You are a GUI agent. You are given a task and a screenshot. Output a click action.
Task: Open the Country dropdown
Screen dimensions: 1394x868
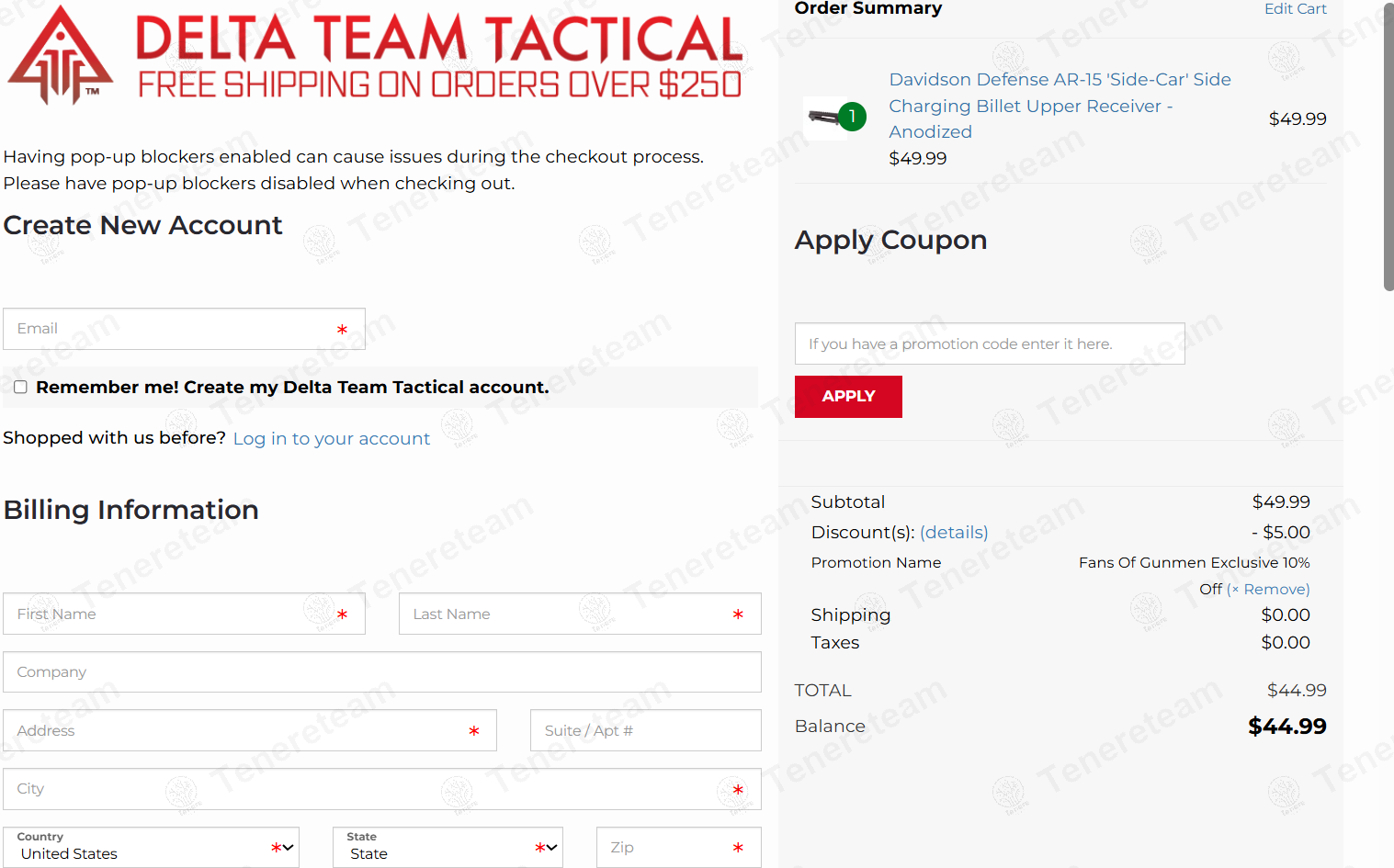pos(151,848)
